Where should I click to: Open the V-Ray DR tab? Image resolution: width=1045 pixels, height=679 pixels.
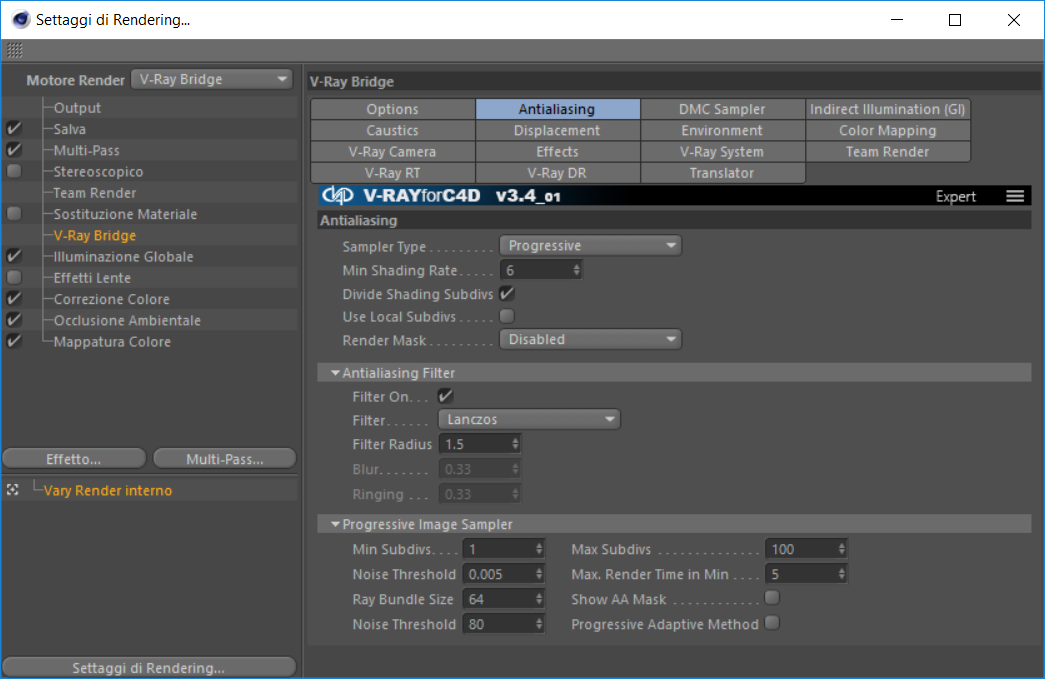[x=557, y=173]
